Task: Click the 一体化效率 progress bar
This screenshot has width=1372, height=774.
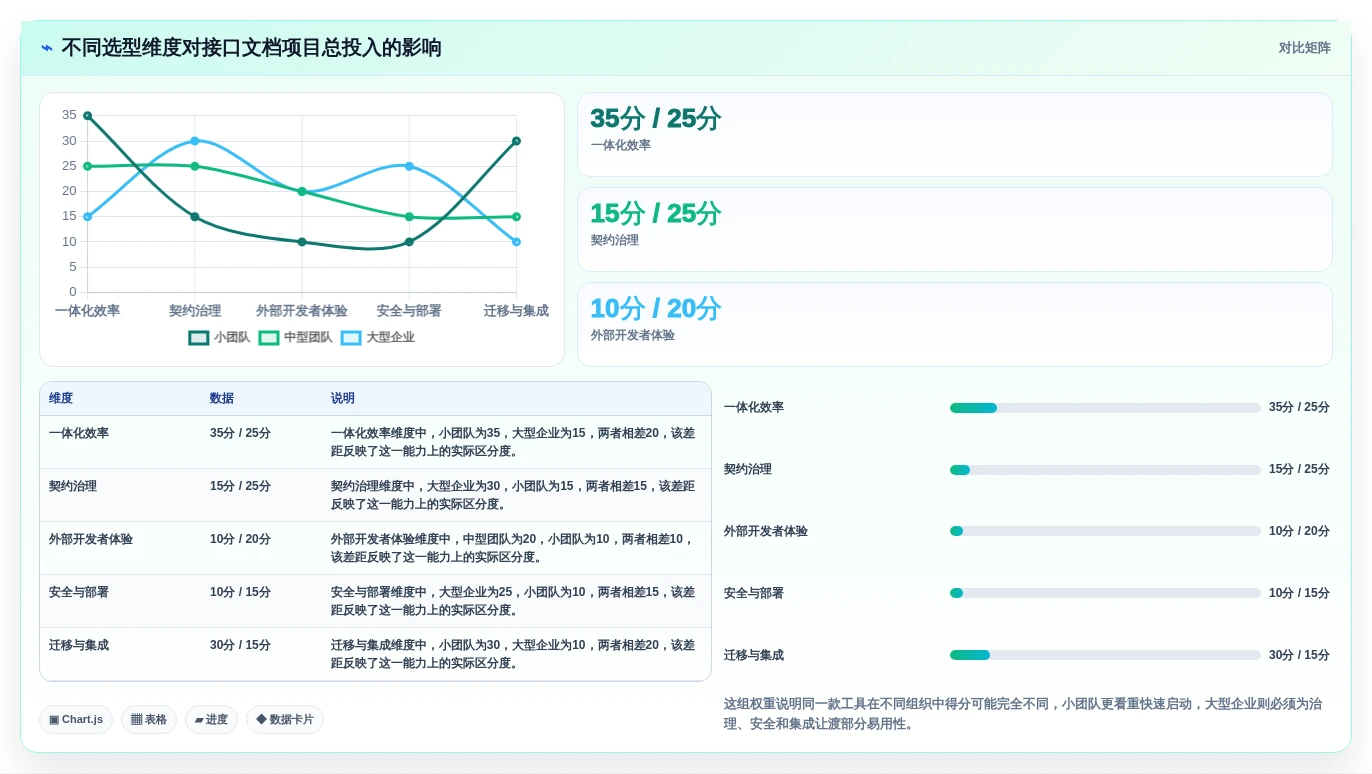Action: (x=1105, y=408)
